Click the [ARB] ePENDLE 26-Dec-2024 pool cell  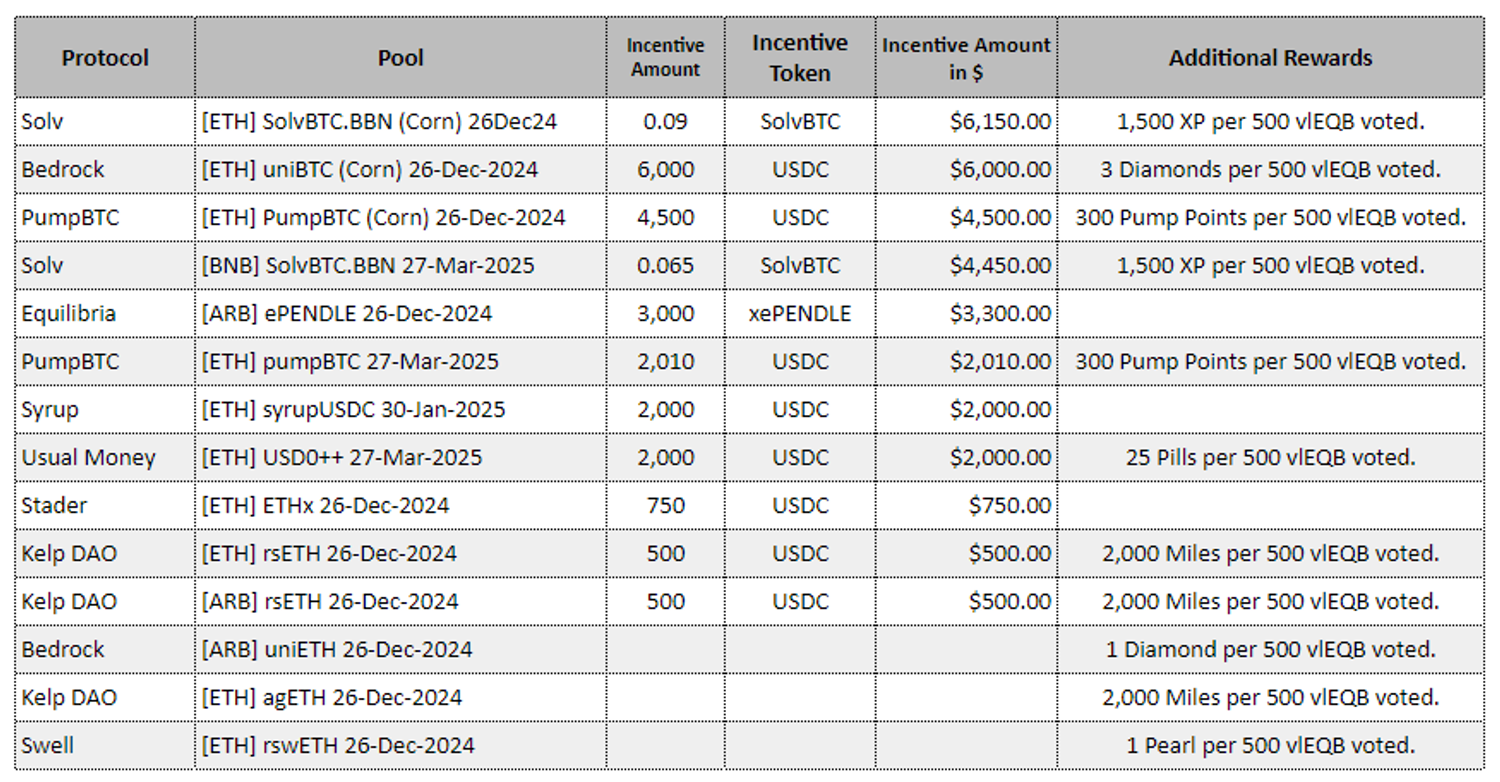tap(347, 313)
